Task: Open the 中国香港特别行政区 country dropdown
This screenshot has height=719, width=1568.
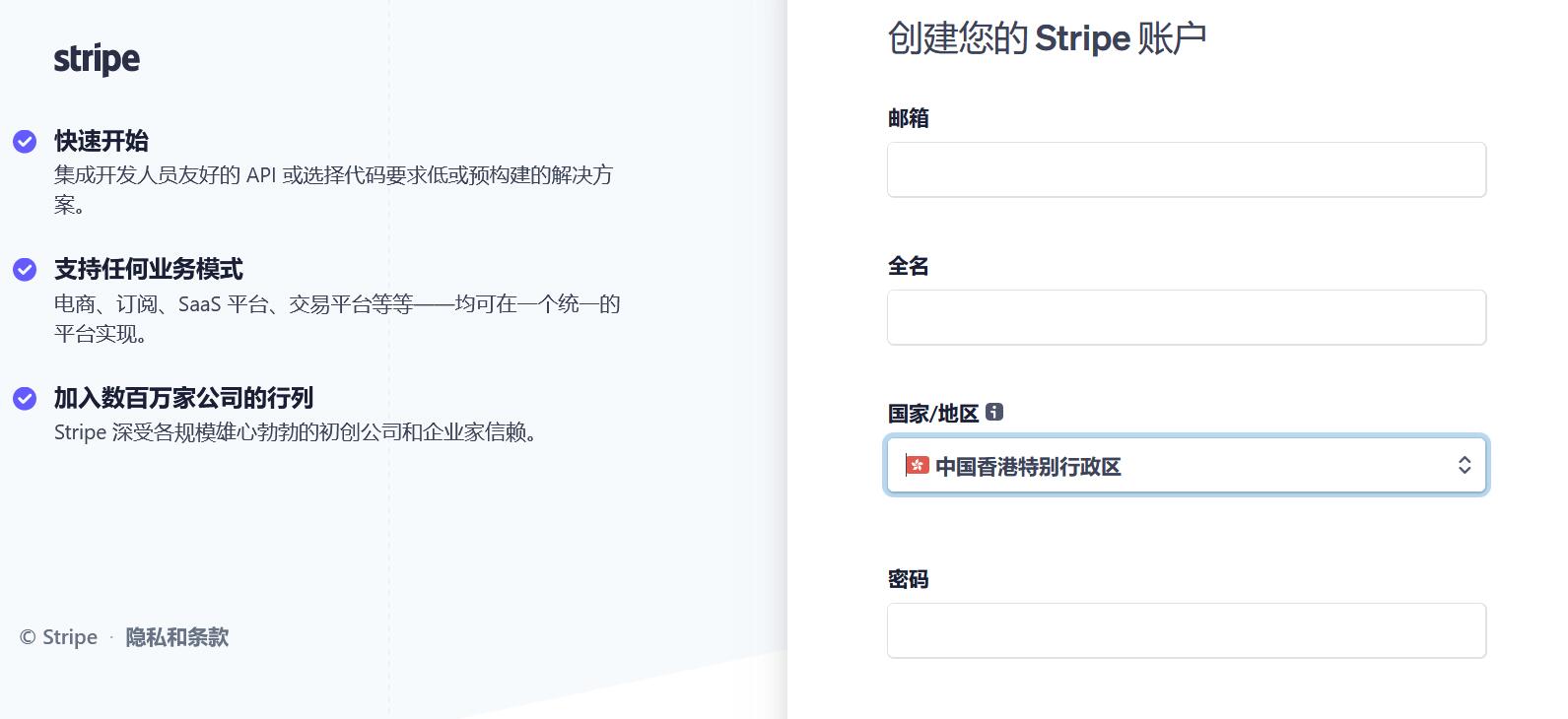Action: point(1183,465)
